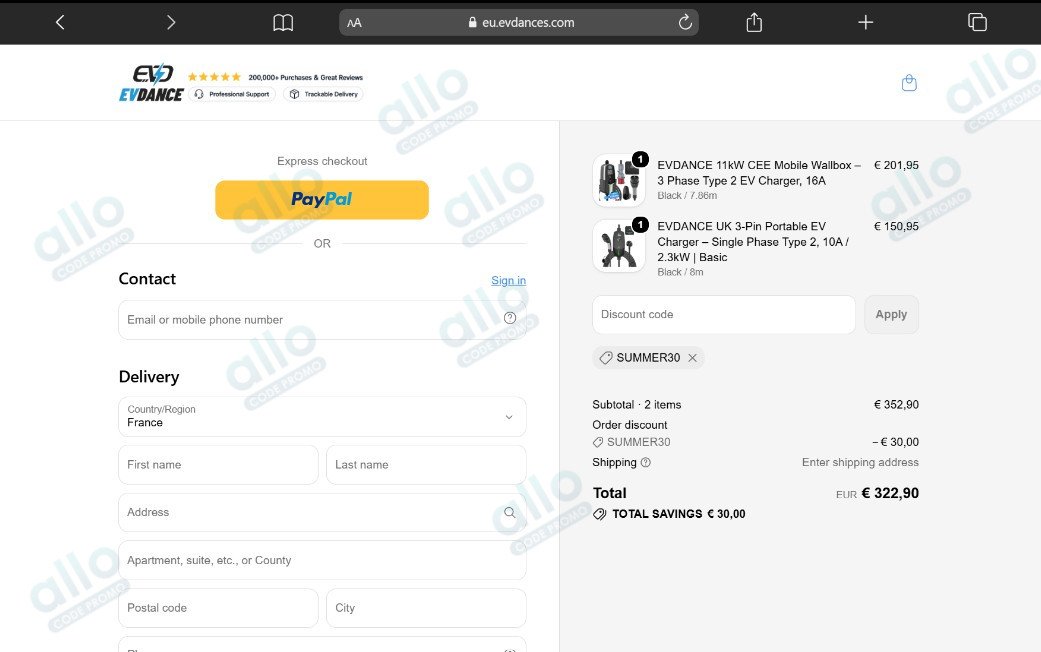Viewport: 1041px width, 652px height.
Task: Click the Enter shipping address text
Action: pos(860,462)
